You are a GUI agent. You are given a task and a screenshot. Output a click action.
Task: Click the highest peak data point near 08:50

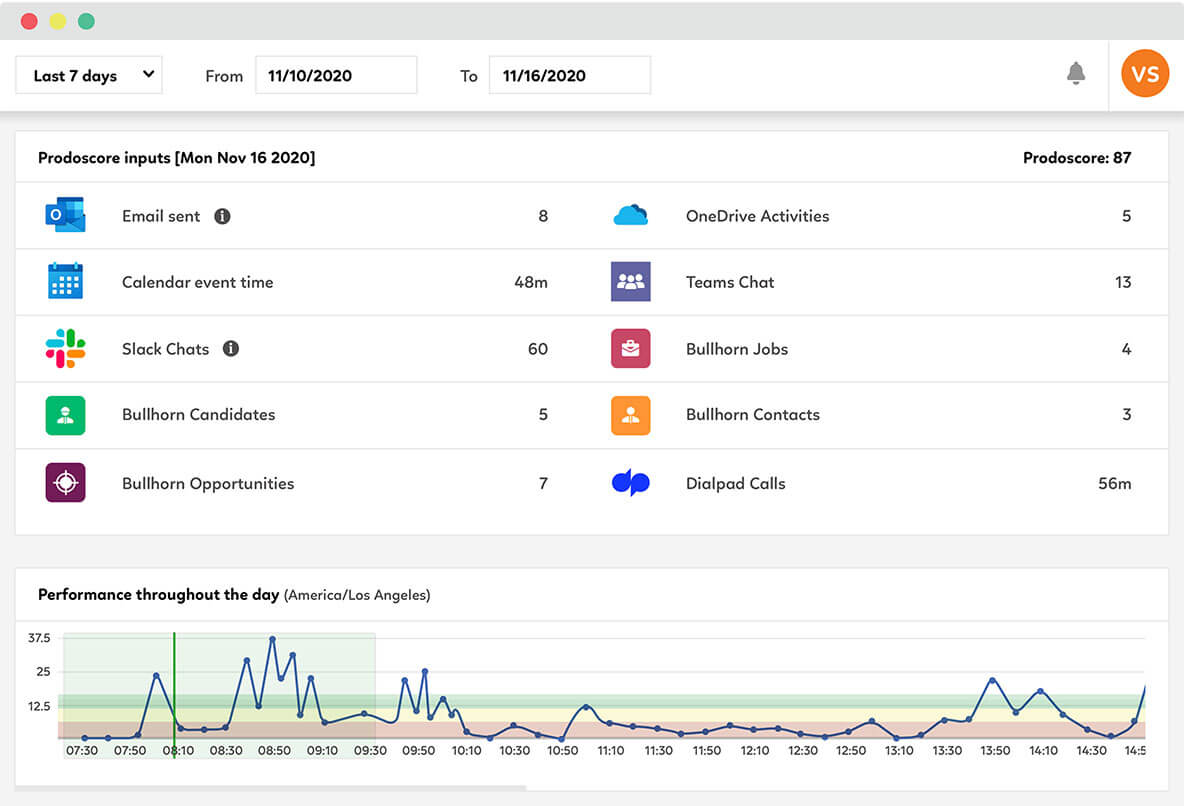273,639
